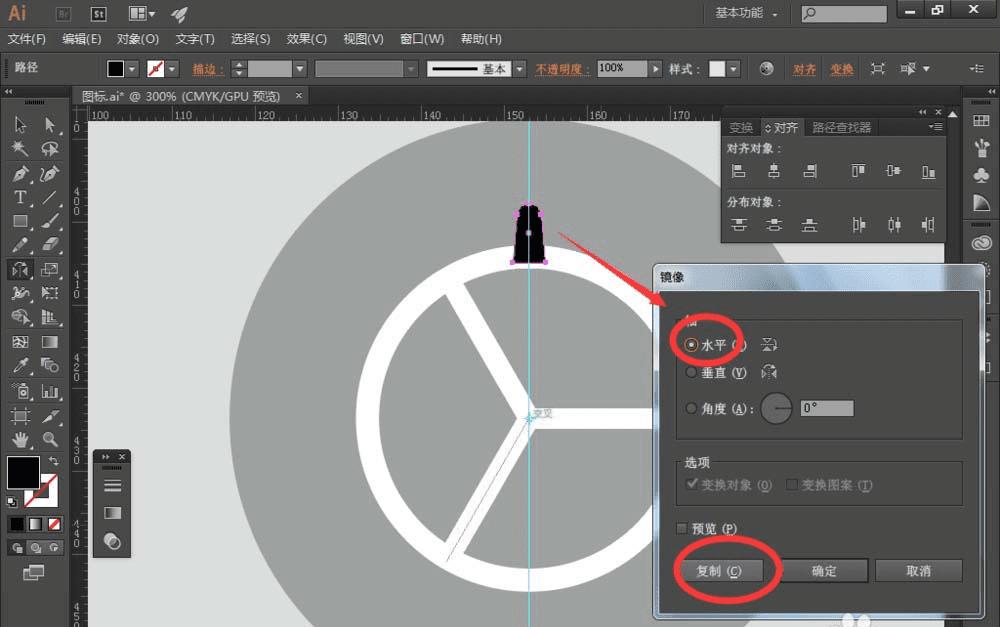Viewport: 1000px width, 627px height.
Task: Select the Hand tool
Action: coord(20,439)
